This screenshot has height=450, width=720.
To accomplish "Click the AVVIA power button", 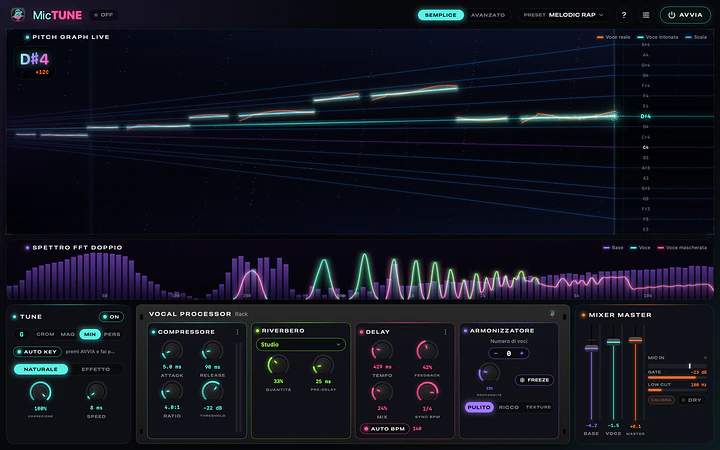I will (x=685, y=15).
